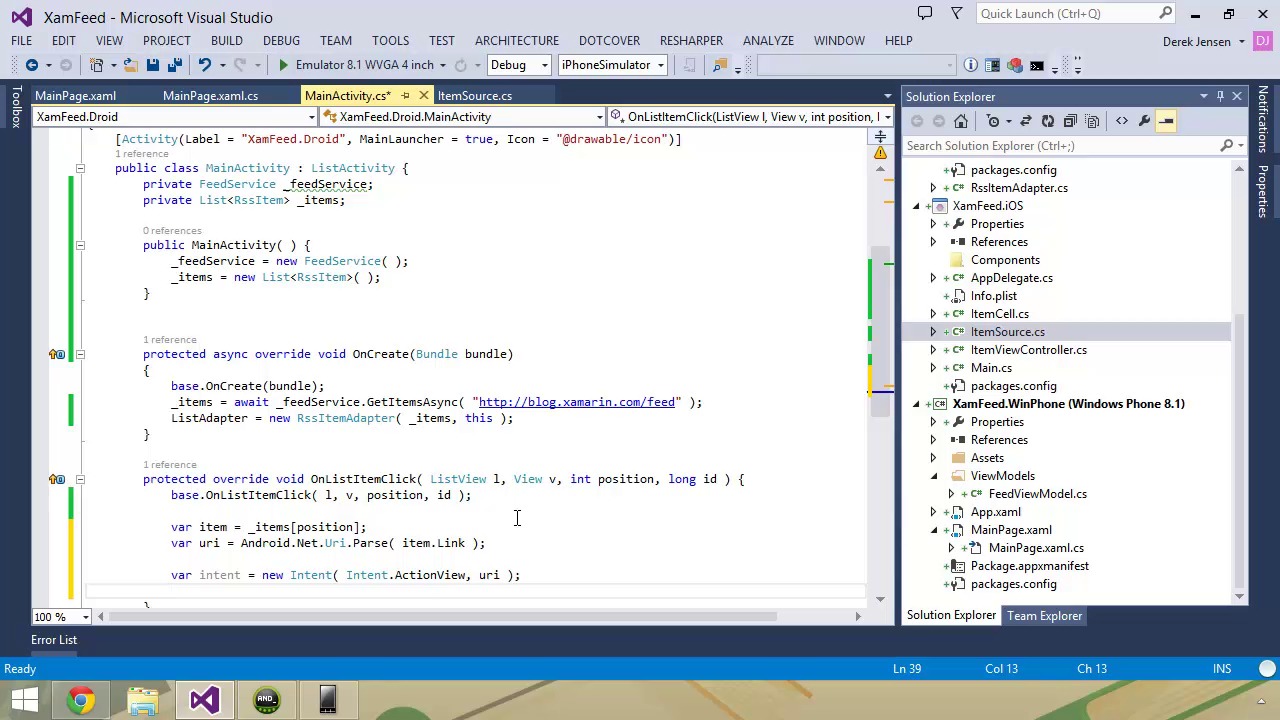Click the View Code angle-brackets icon
This screenshot has height=720, width=1280.
pyautogui.click(x=1121, y=121)
